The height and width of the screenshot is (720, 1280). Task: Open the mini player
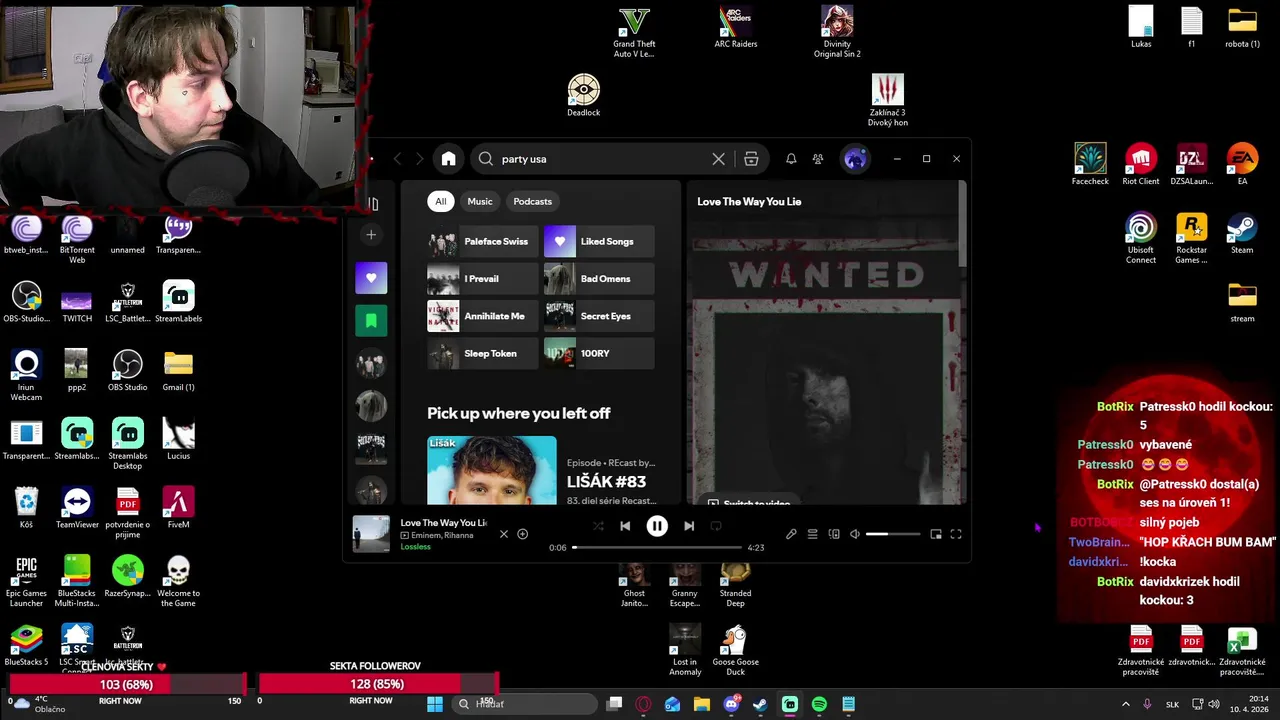(x=936, y=534)
